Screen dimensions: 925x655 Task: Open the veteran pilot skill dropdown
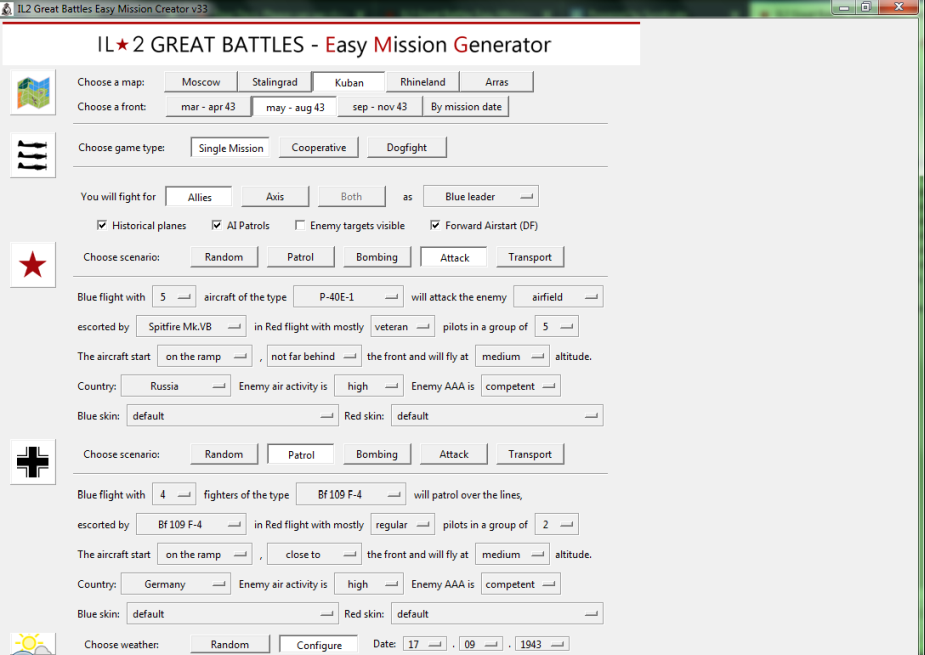[x=402, y=326]
